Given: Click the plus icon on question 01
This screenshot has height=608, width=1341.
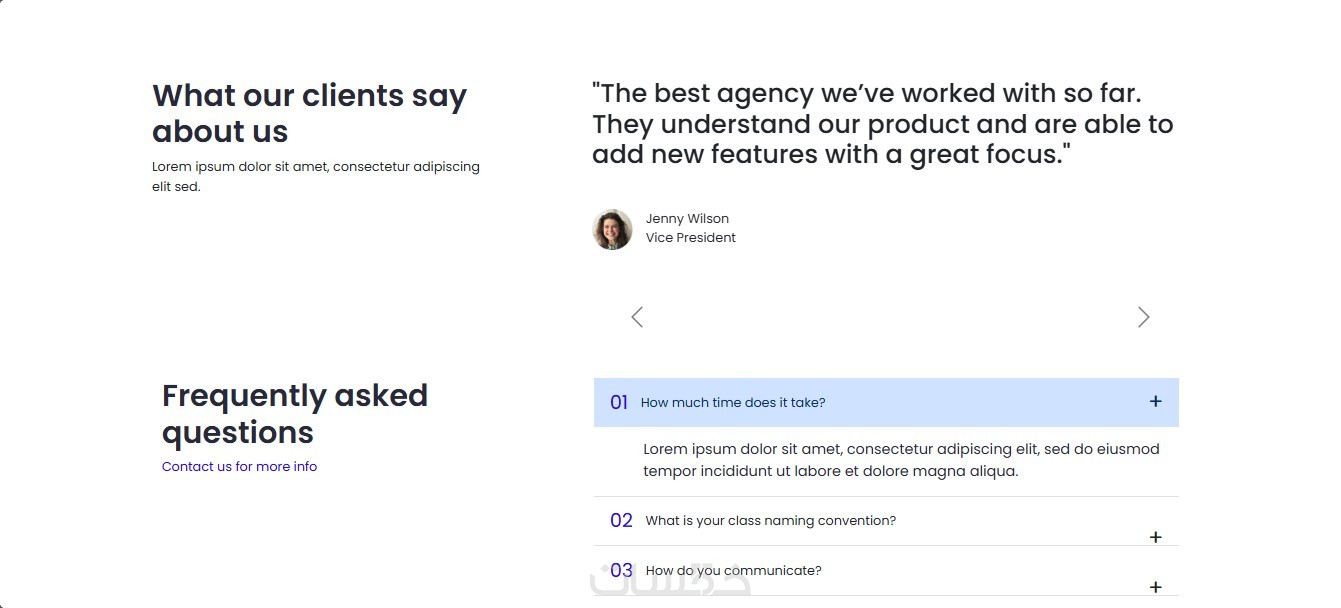Looking at the screenshot, I should 1155,402.
